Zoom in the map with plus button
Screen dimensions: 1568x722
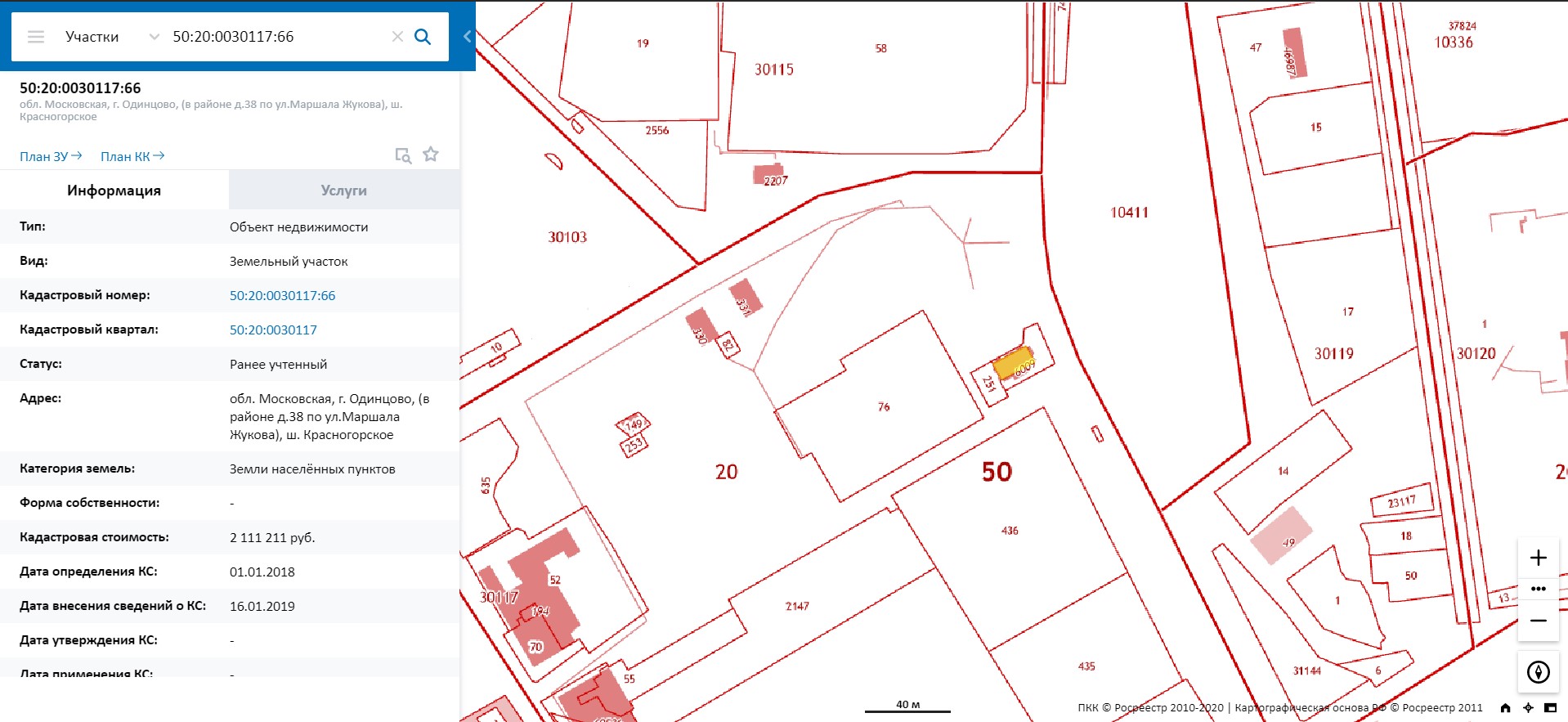click(x=1538, y=558)
